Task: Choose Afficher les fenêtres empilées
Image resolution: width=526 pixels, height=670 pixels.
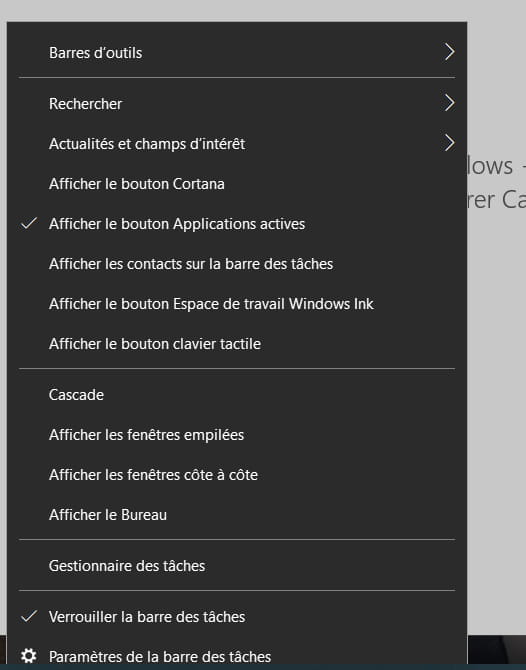Action: click(237, 435)
